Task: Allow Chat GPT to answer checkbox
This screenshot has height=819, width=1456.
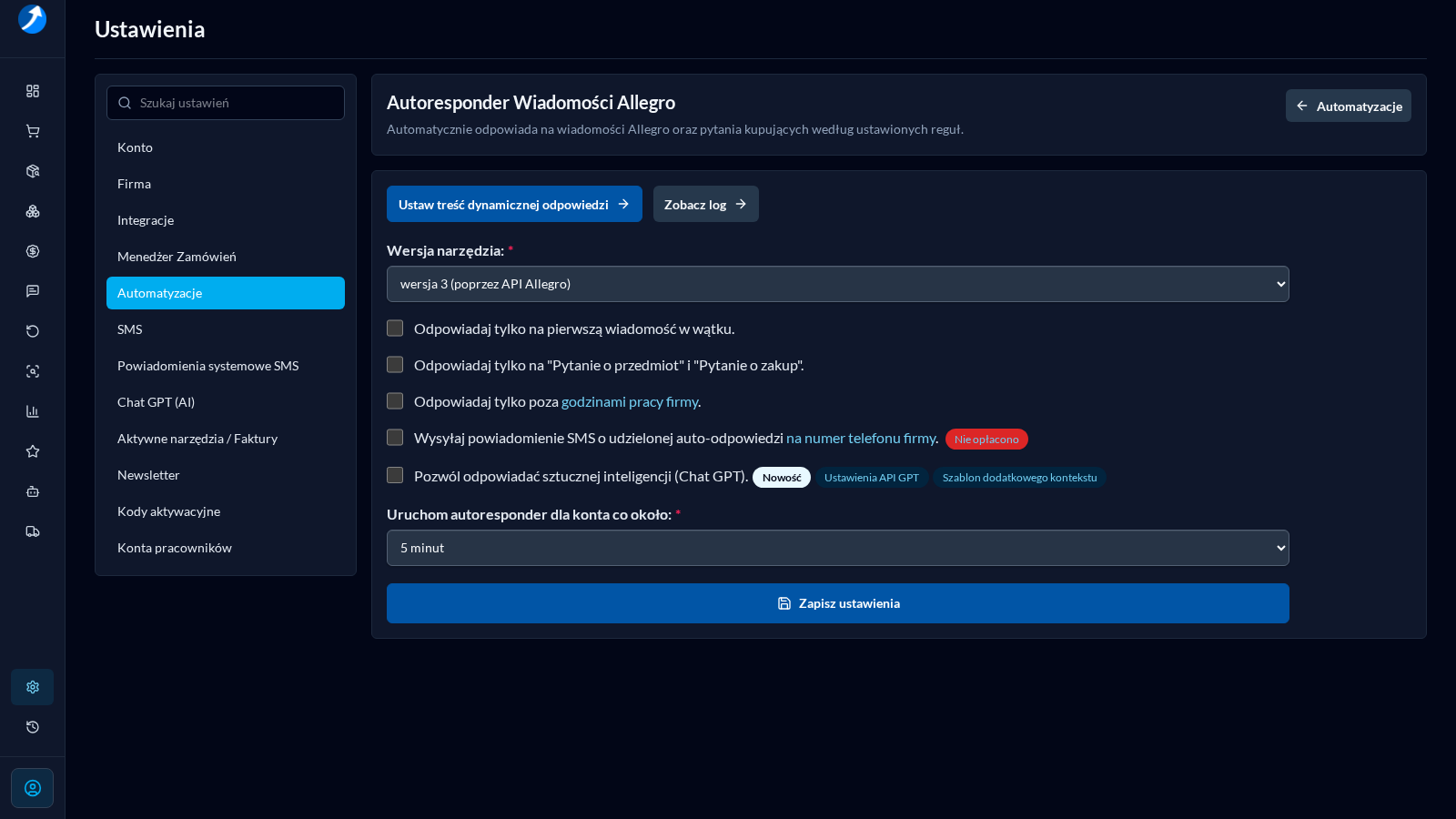Action: [x=395, y=474]
